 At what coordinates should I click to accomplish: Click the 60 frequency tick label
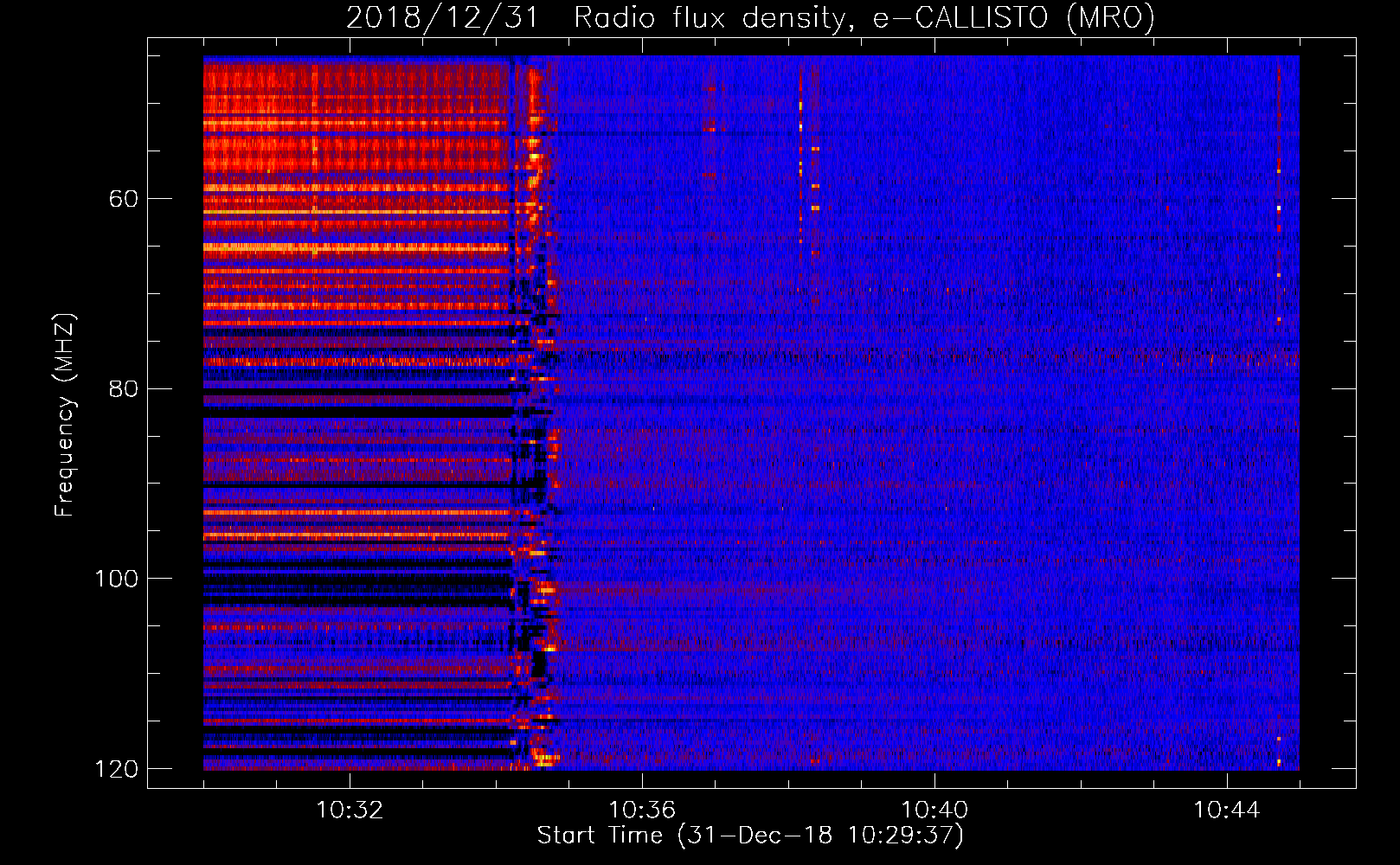point(124,199)
